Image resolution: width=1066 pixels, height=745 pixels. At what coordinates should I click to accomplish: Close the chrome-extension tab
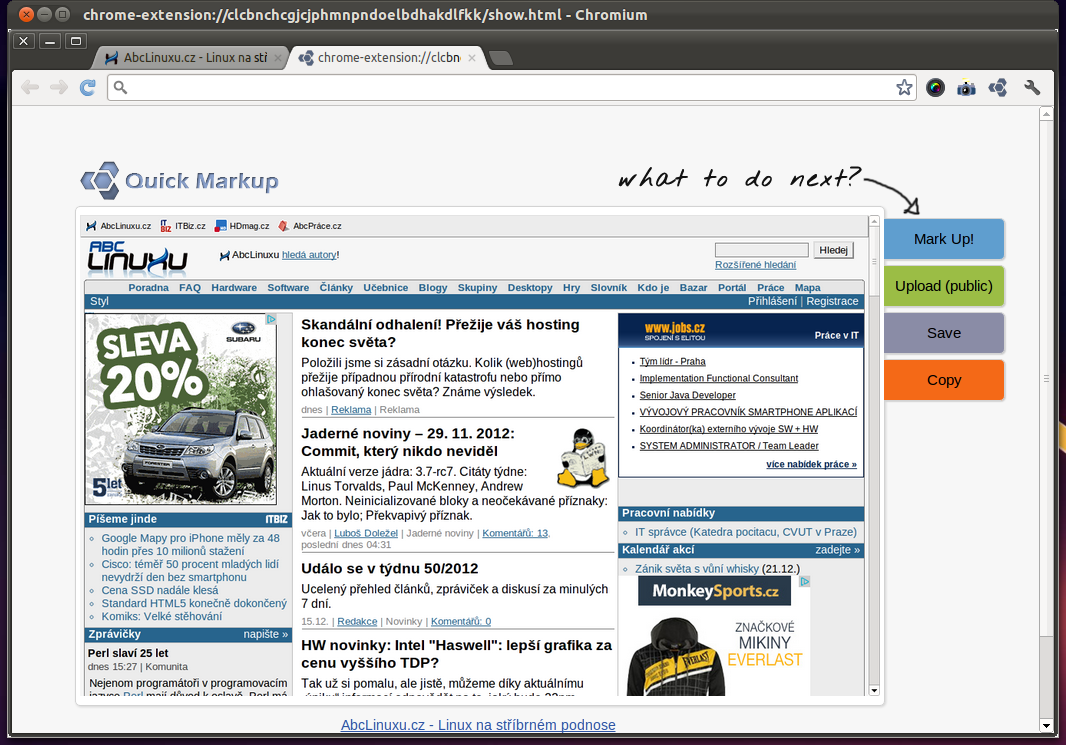click(472, 58)
